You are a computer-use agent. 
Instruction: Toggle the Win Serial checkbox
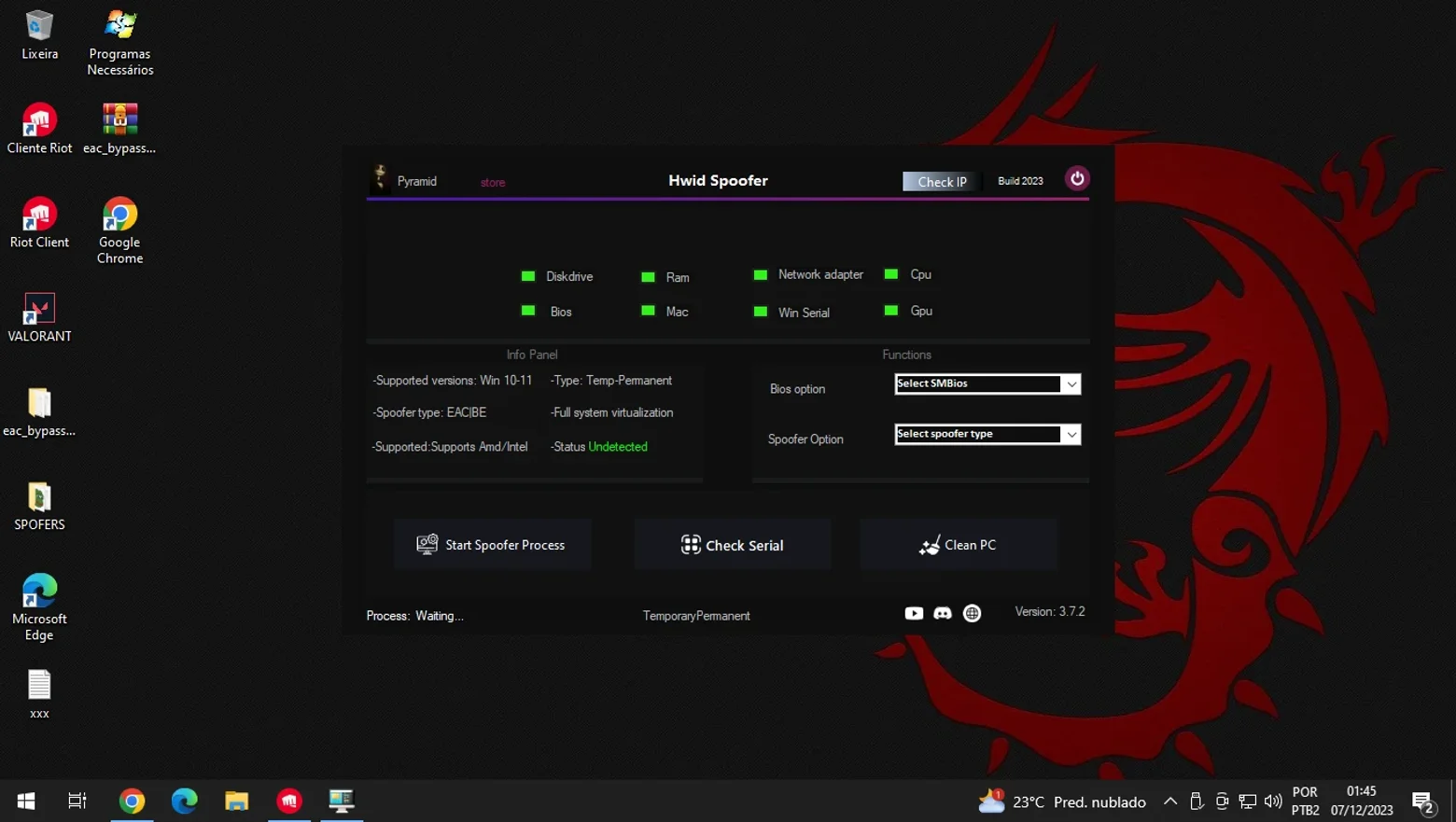[x=761, y=312]
